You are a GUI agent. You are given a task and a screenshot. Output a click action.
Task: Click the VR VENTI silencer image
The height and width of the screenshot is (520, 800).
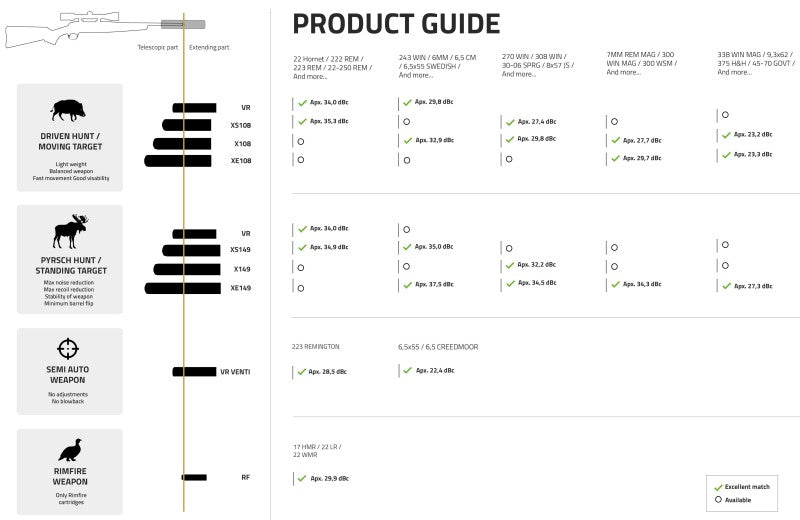coord(194,371)
